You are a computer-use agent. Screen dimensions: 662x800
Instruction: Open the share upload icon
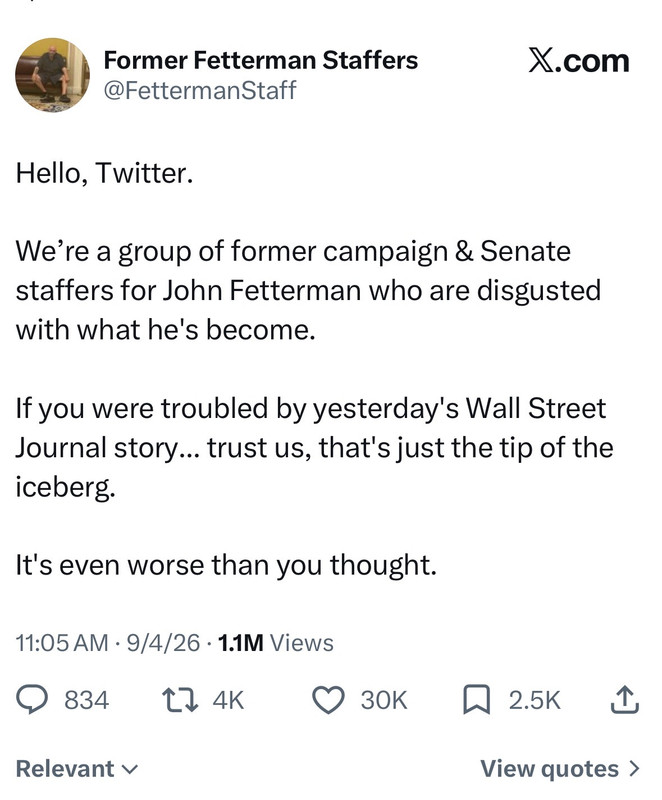pyautogui.click(x=625, y=699)
